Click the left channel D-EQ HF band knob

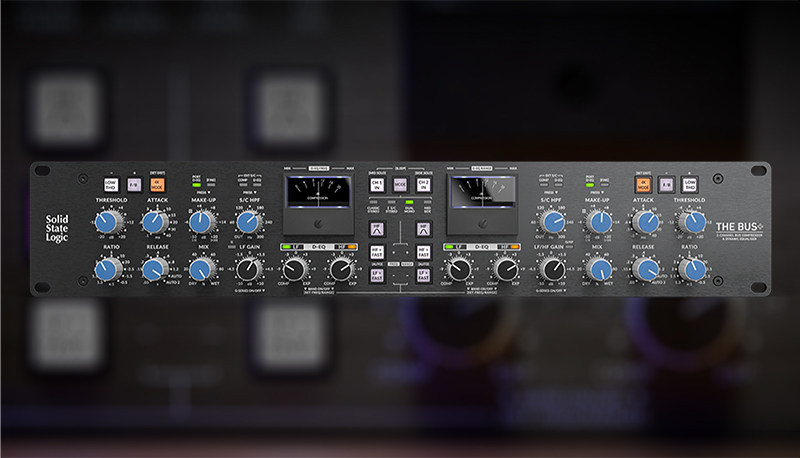pyautogui.click(x=341, y=269)
